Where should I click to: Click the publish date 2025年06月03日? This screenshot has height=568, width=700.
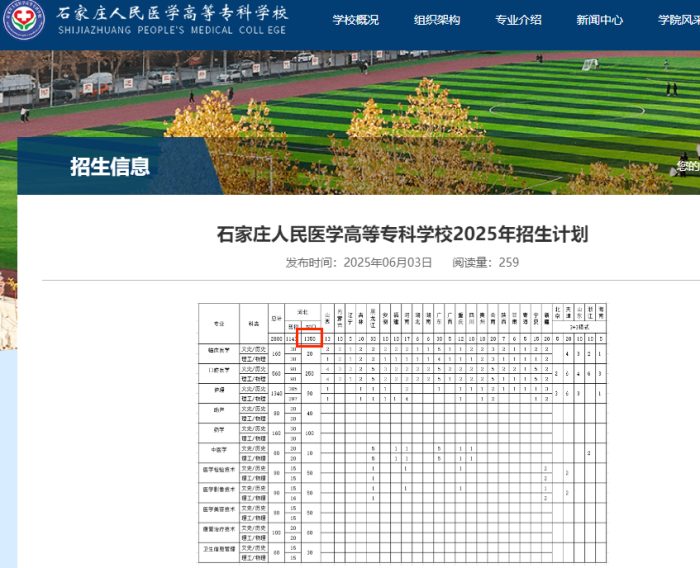tap(388, 262)
